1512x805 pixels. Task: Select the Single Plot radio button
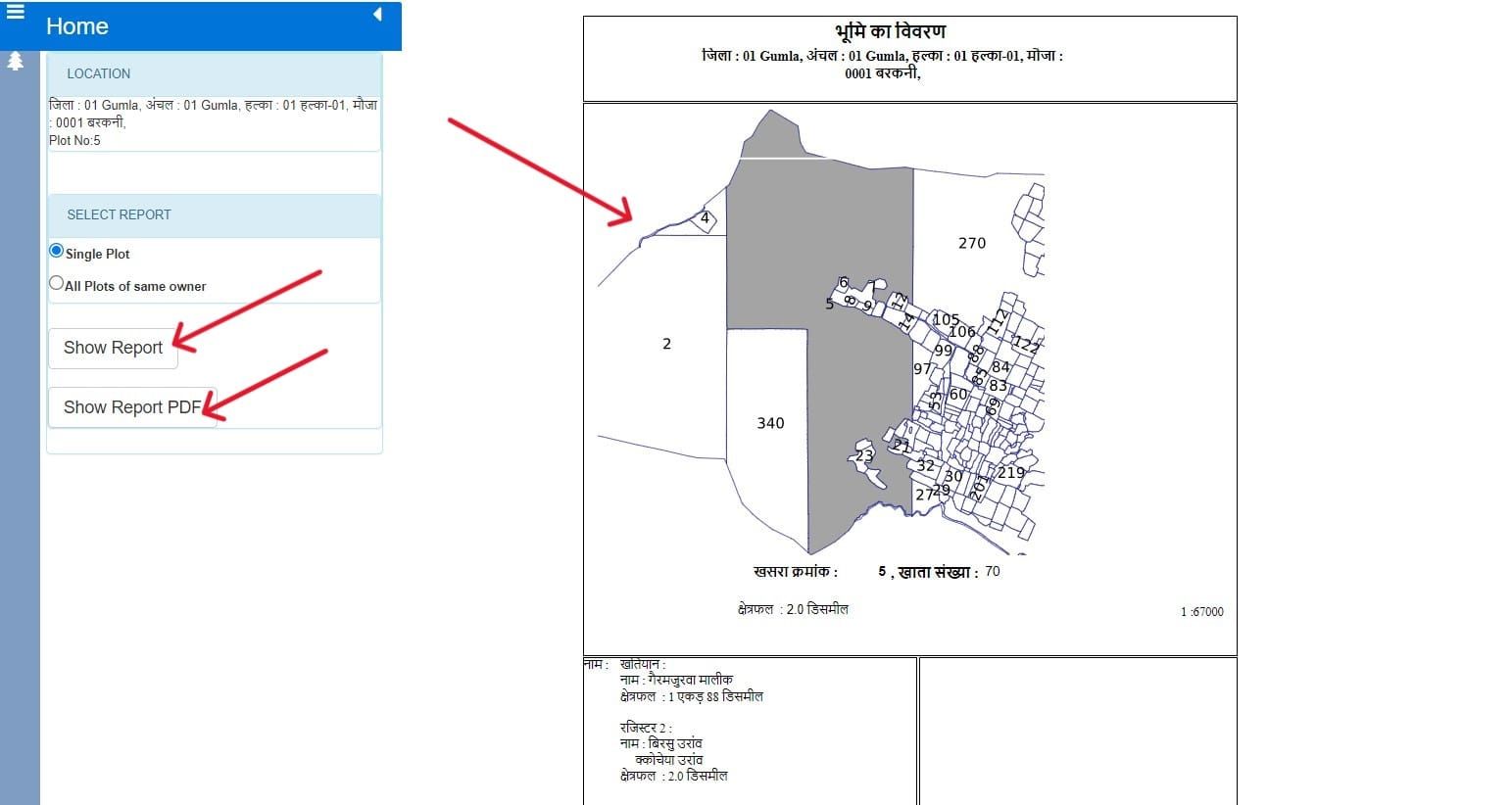pos(56,251)
